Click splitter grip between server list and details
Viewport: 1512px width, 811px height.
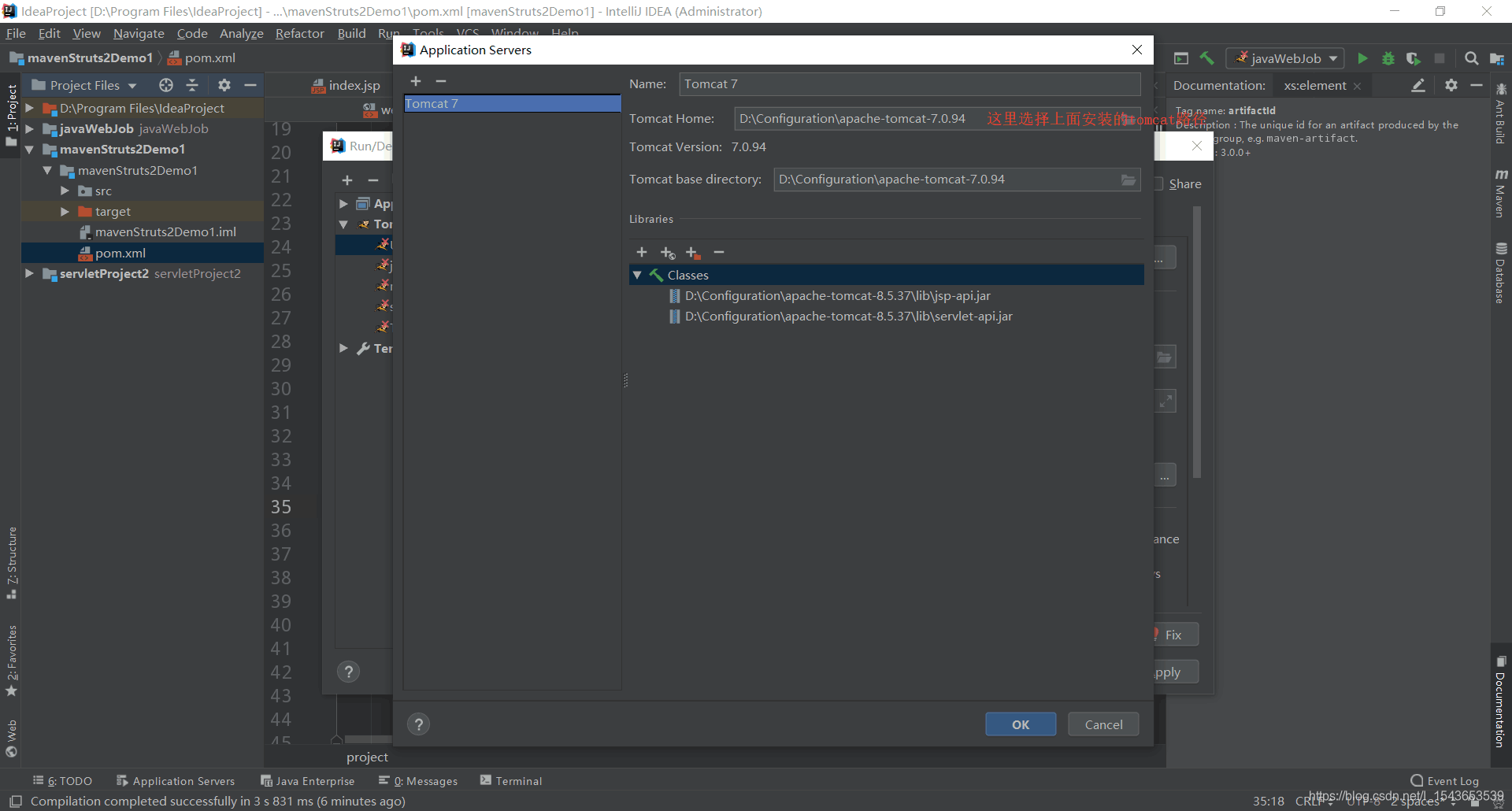625,380
